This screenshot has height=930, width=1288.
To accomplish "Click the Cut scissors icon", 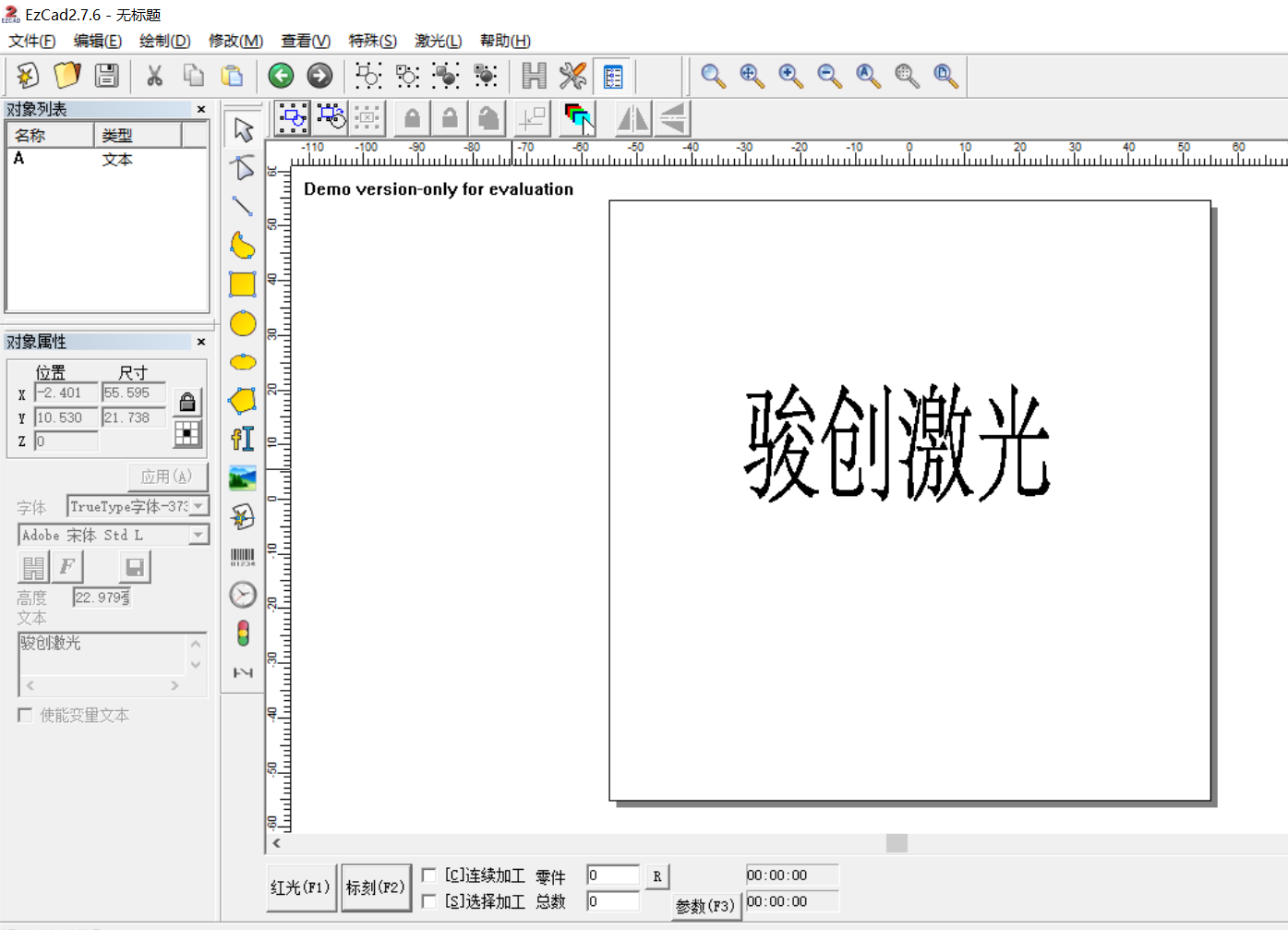I will pos(154,75).
